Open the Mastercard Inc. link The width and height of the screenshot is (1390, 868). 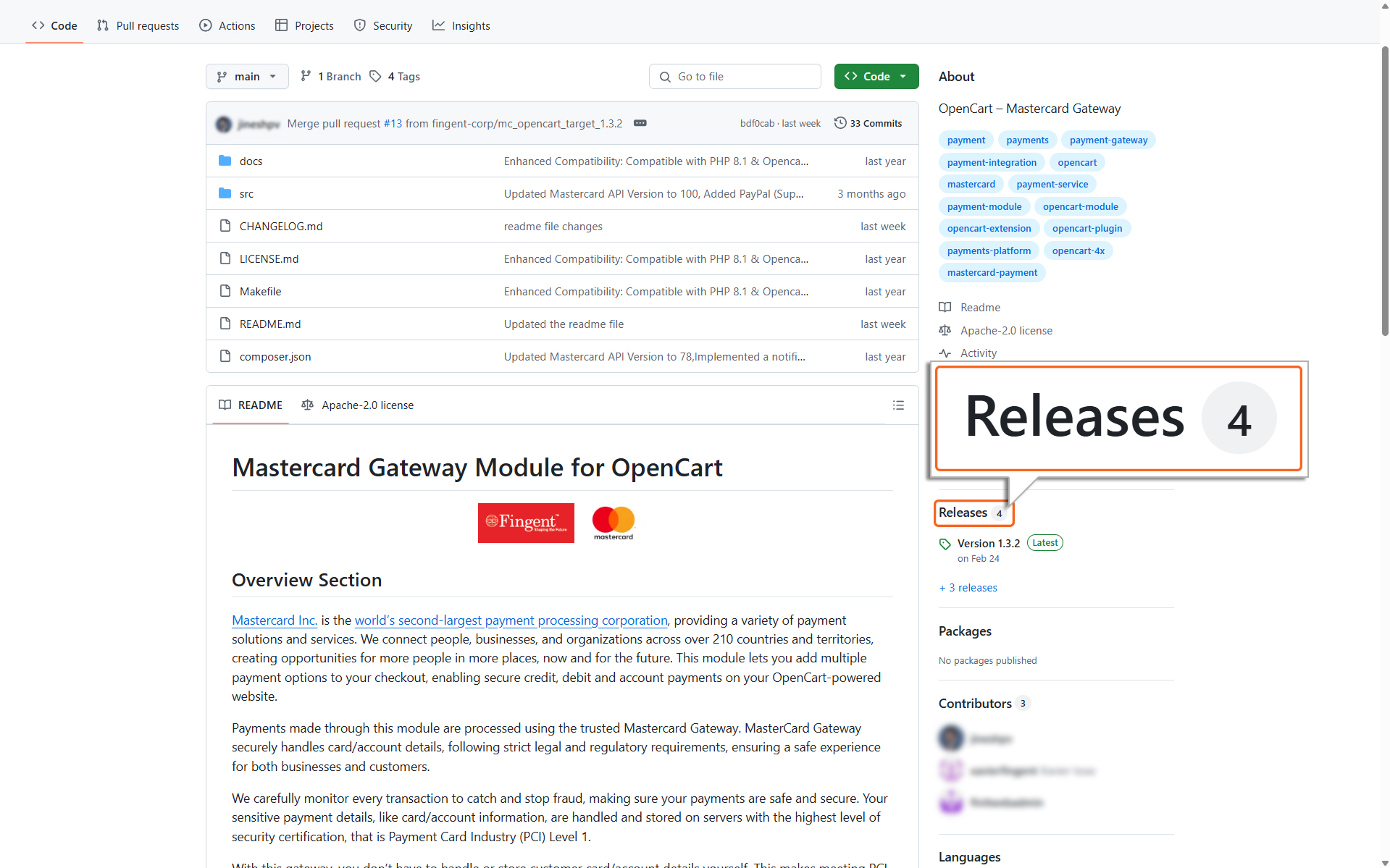[x=274, y=620]
